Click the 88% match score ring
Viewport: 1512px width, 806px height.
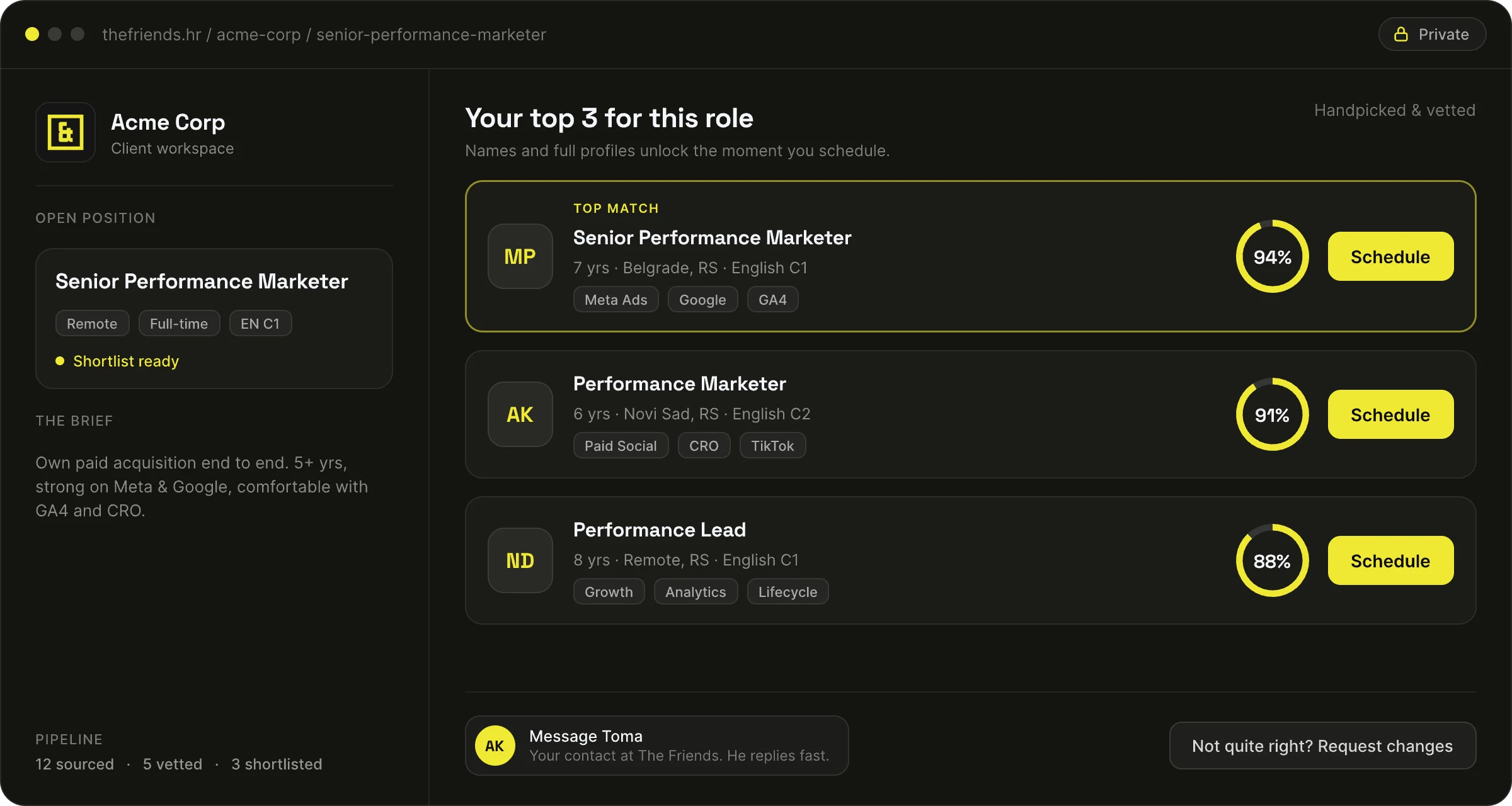[1272, 560]
